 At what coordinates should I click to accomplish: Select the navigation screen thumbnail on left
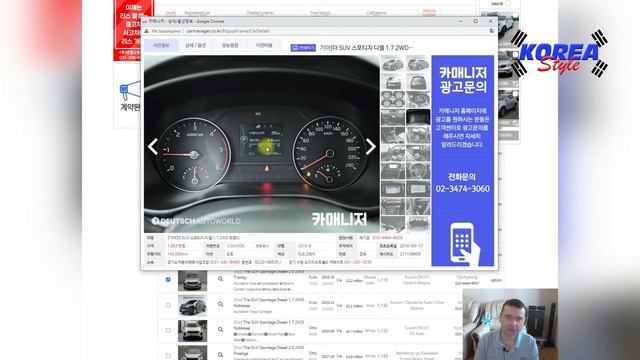pyautogui.click(x=393, y=189)
